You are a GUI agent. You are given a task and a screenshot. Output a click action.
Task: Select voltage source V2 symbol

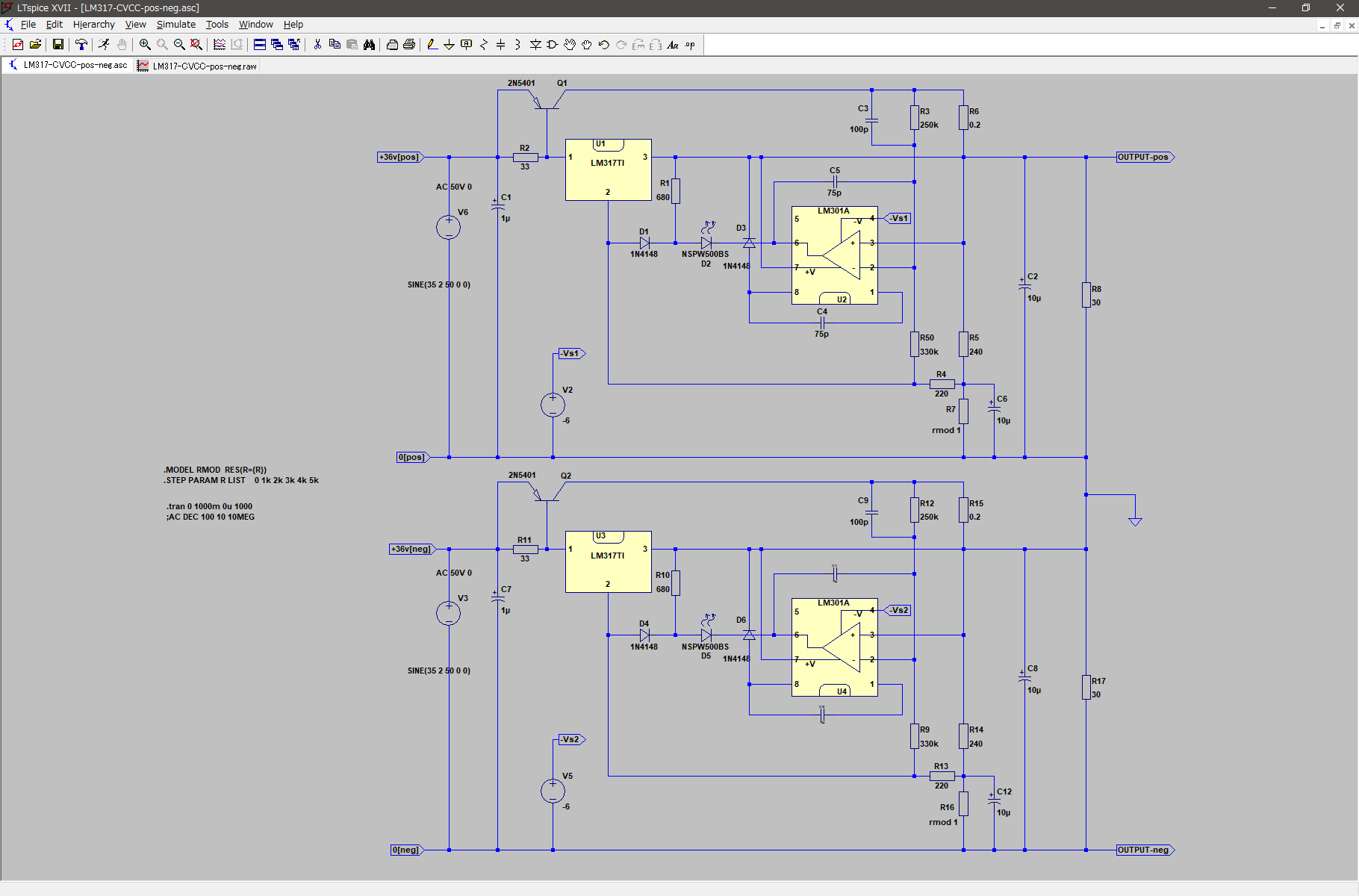point(553,405)
